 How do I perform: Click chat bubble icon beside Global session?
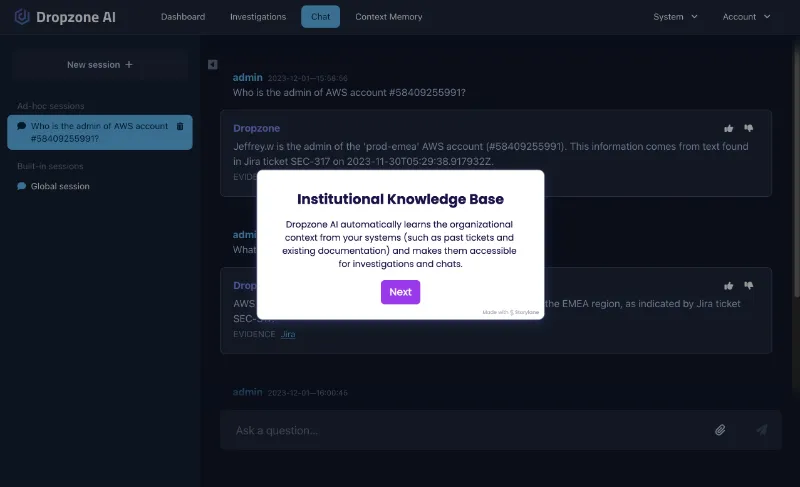pos(21,186)
